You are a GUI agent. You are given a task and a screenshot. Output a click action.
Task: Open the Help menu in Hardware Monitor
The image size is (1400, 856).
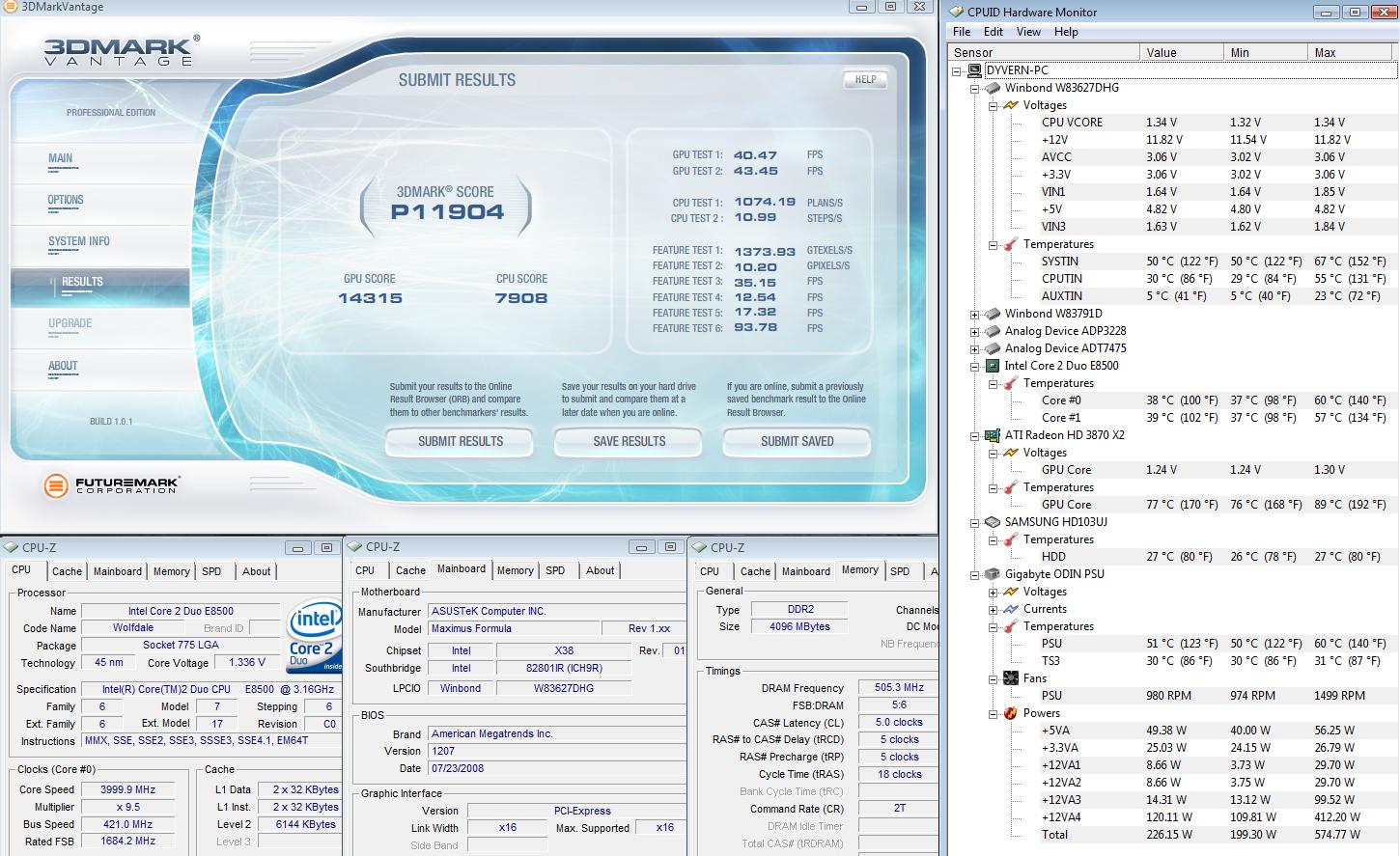click(x=1066, y=32)
